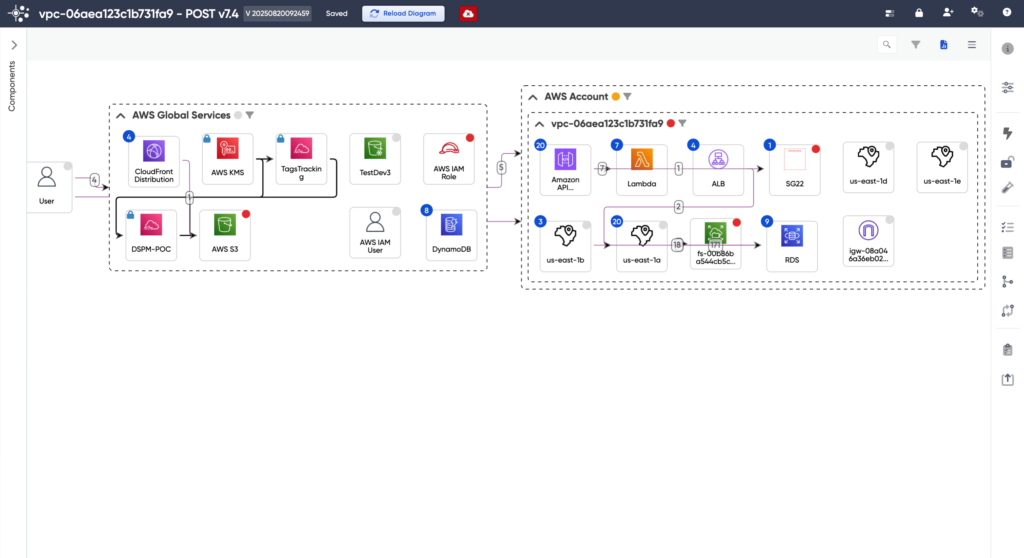This screenshot has width=1024, height=558.
Task: Open the canvas filter funnel
Action: point(916,44)
